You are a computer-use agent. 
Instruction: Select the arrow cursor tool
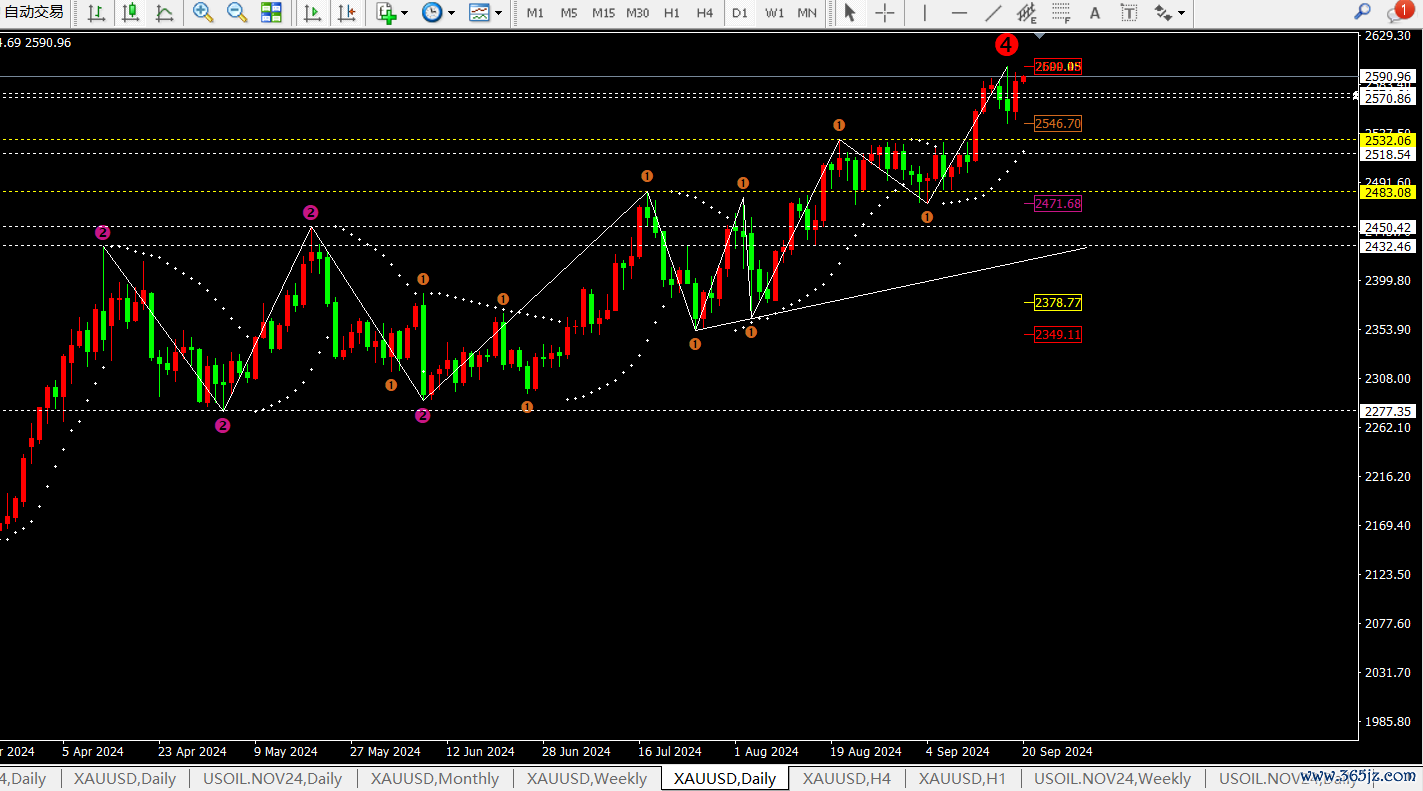point(850,13)
